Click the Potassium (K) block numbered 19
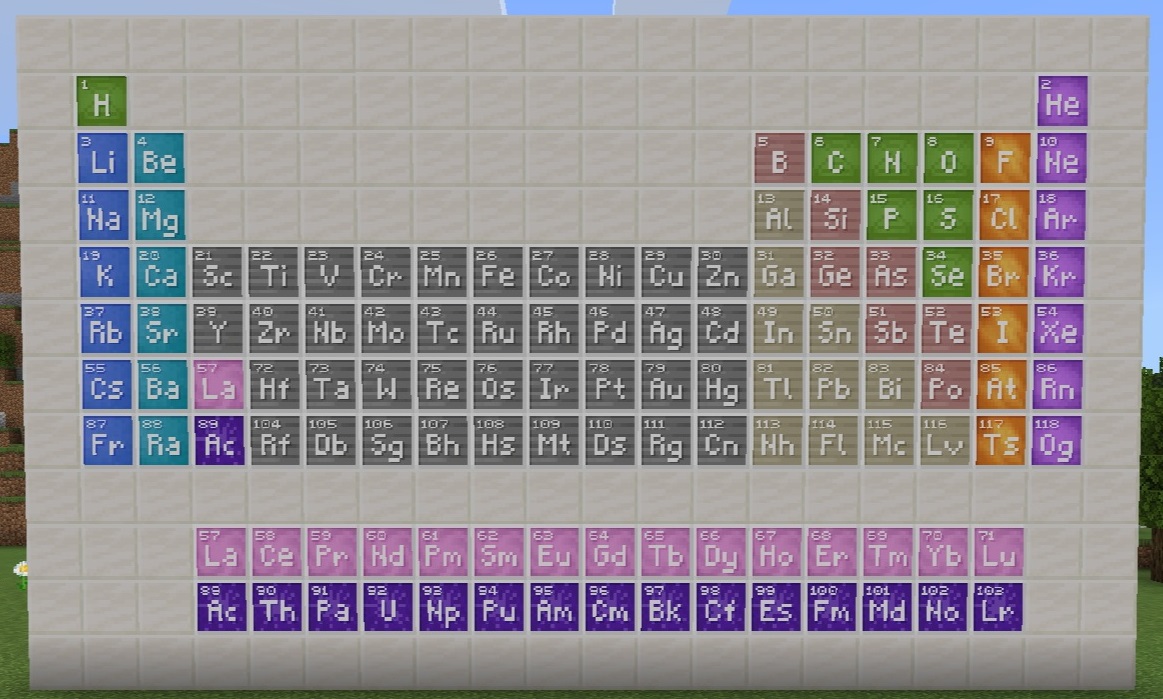Image resolution: width=1163 pixels, height=699 pixels. [x=105, y=272]
